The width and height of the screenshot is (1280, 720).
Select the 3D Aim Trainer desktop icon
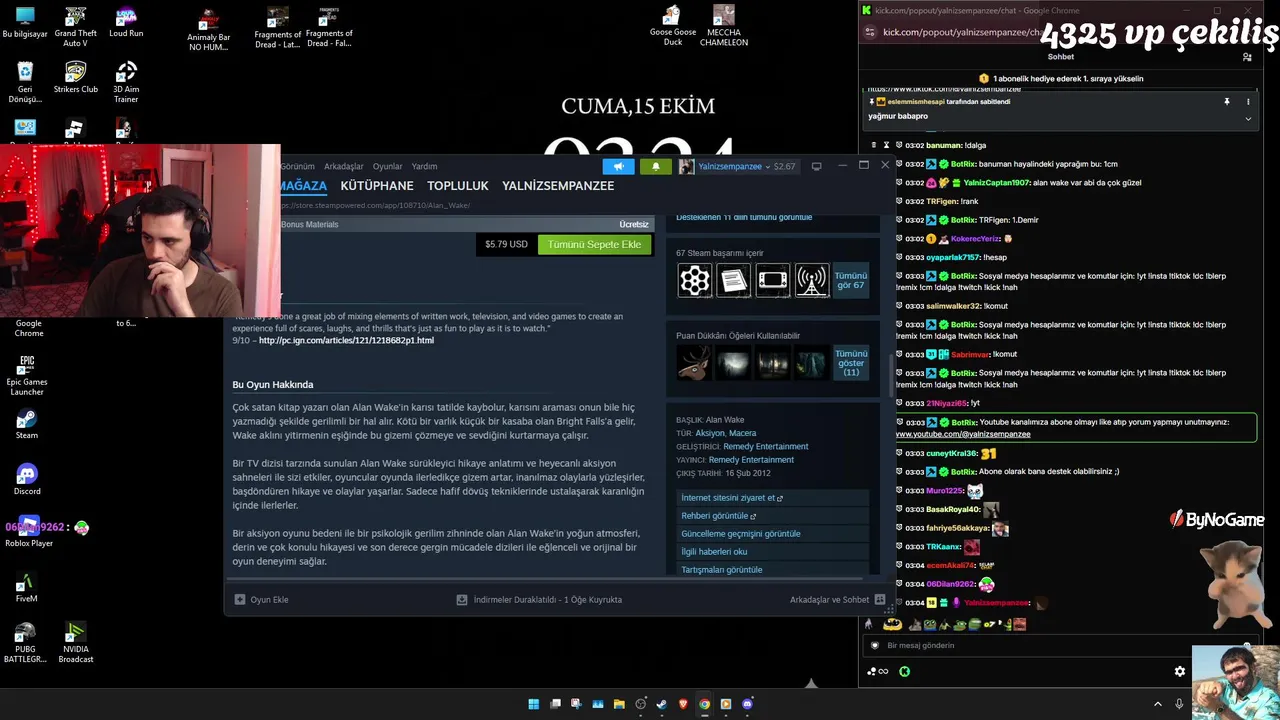point(126,83)
